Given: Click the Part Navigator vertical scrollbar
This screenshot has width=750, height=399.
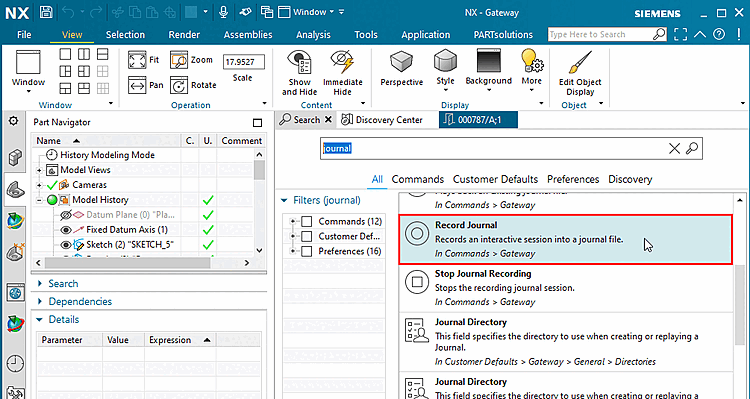Looking at the screenshot, I should pyautogui.click(x=259, y=202).
